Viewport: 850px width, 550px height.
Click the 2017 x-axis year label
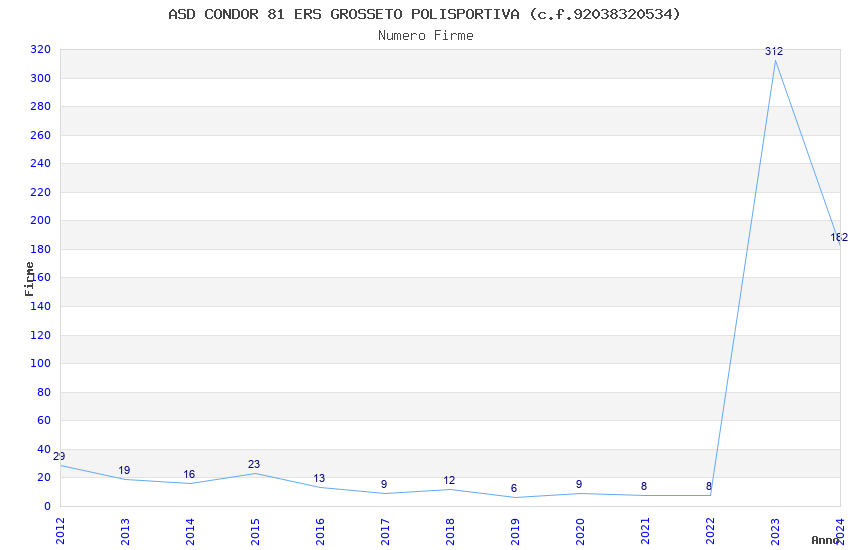pos(385,531)
